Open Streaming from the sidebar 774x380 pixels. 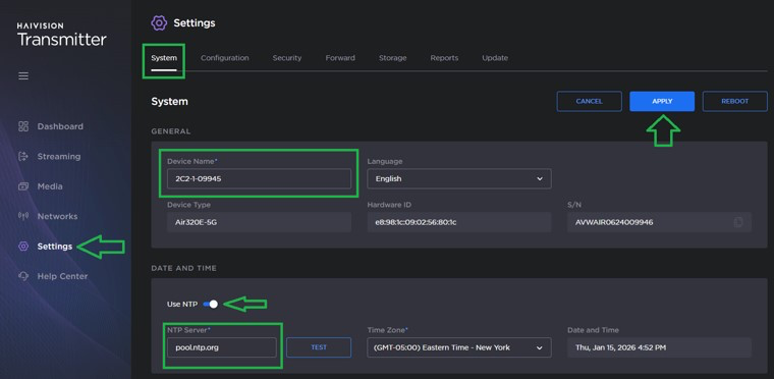(x=59, y=156)
